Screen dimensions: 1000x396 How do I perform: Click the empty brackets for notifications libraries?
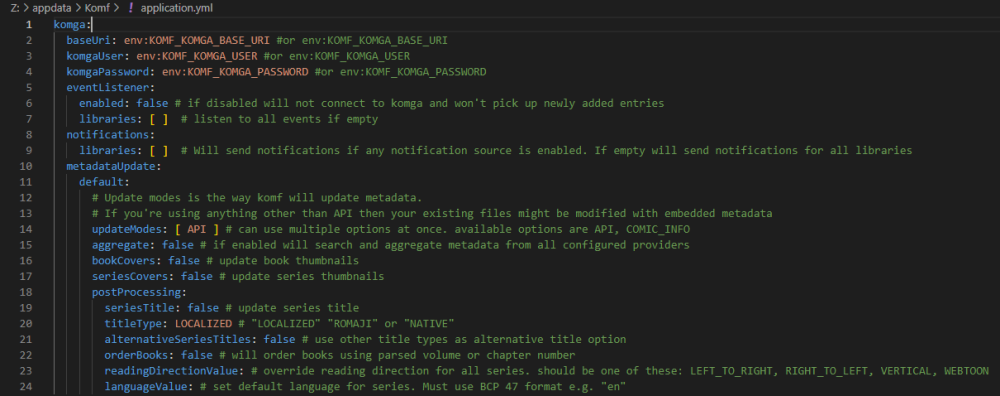tap(158, 150)
